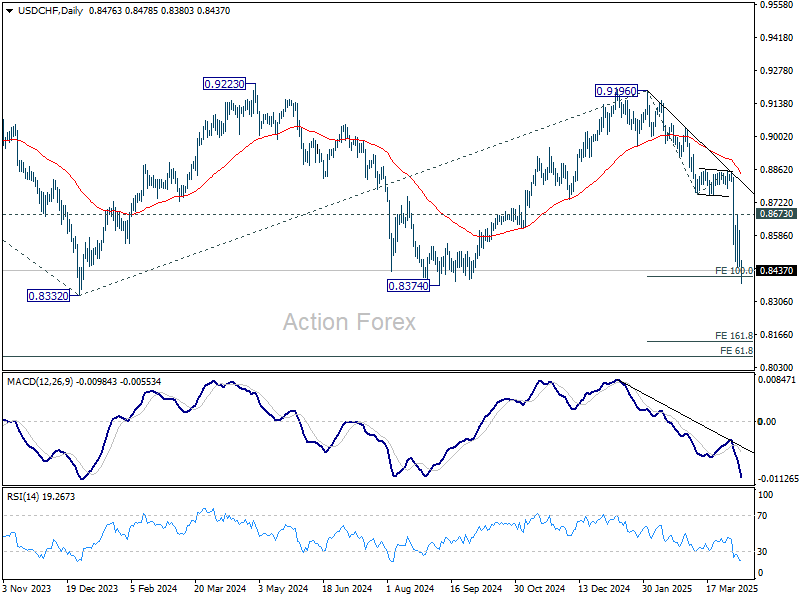800x600 pixels.
Task: Click the 3 May 2024 date axis label
Action: [x=283, y=588]
